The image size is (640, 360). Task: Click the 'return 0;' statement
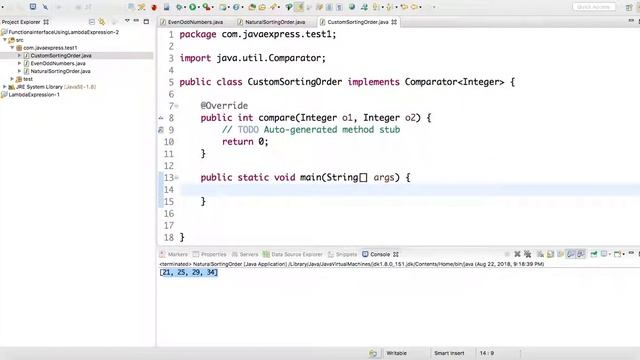tap(245, 142)
